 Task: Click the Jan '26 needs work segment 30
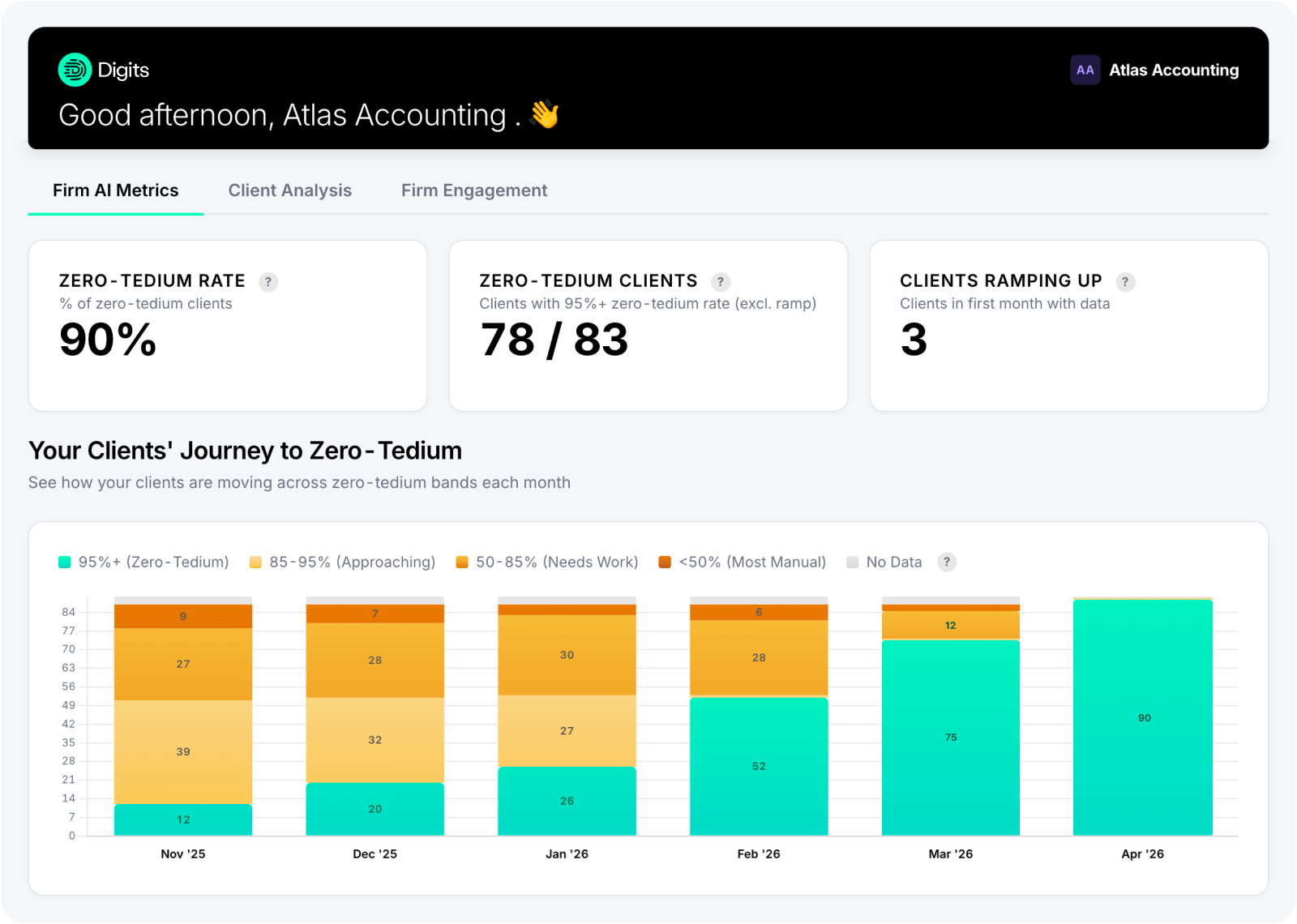(567, 655)
